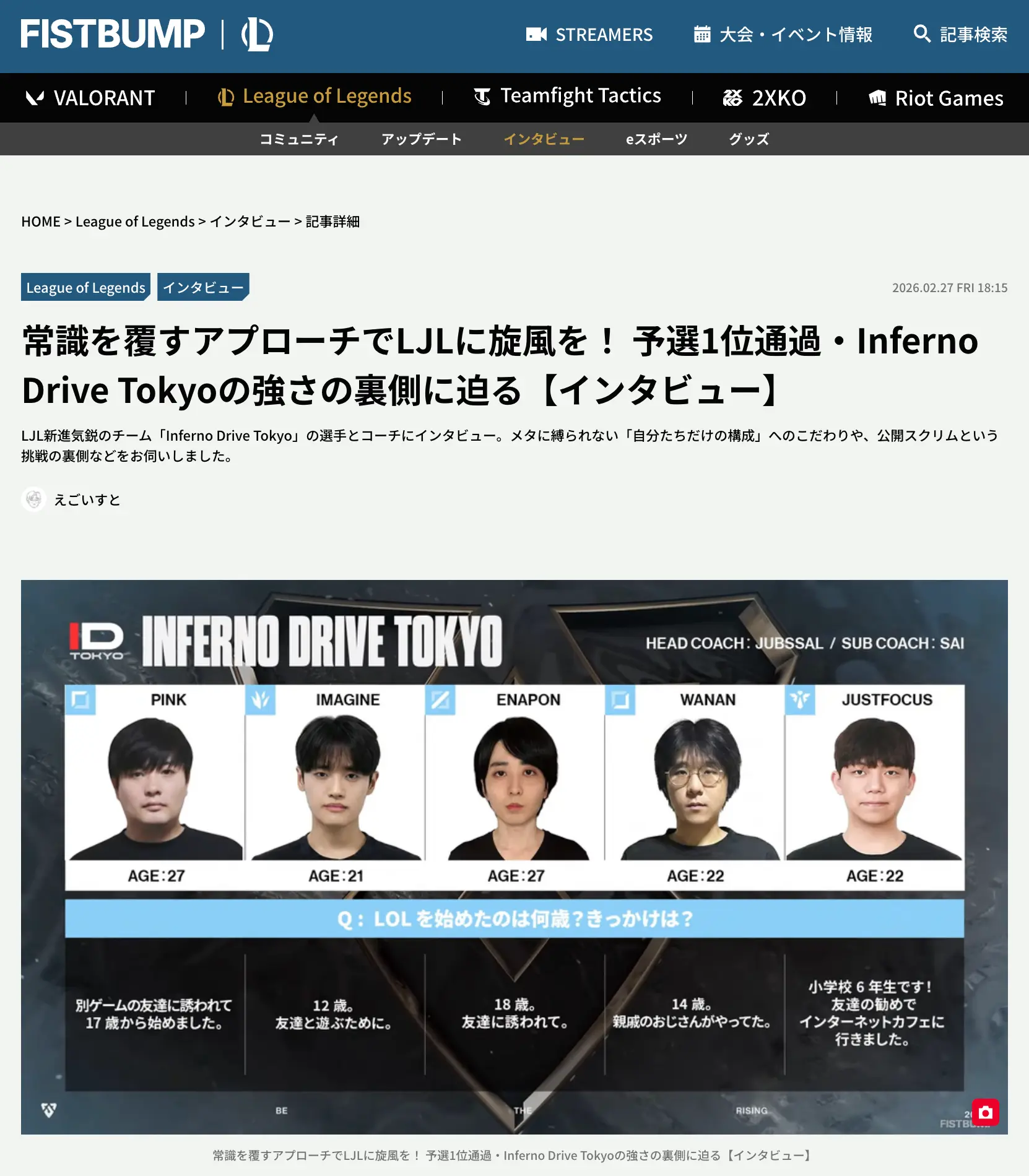Select the アップデート sub-tab
Viewport: 1029px width, 1176px height.
[x=422, y=139]
